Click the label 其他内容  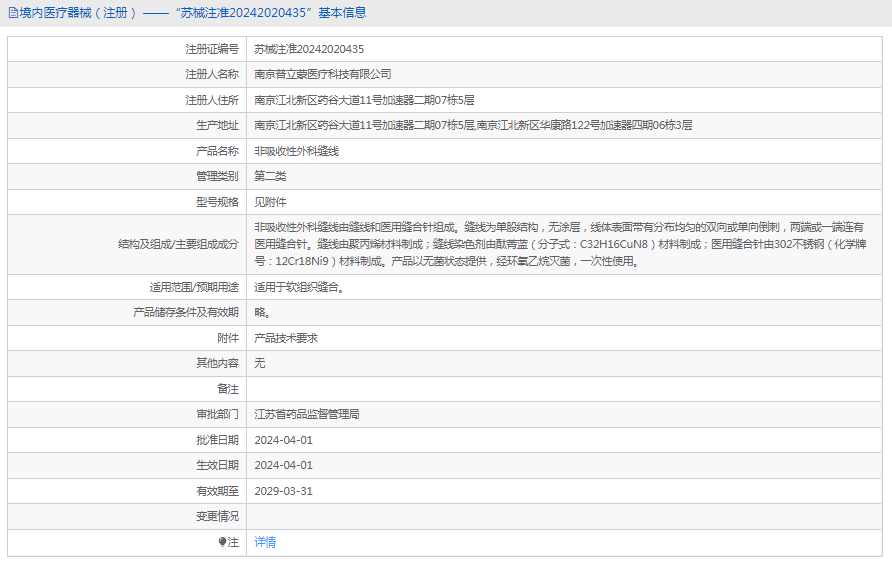[217, 363]
